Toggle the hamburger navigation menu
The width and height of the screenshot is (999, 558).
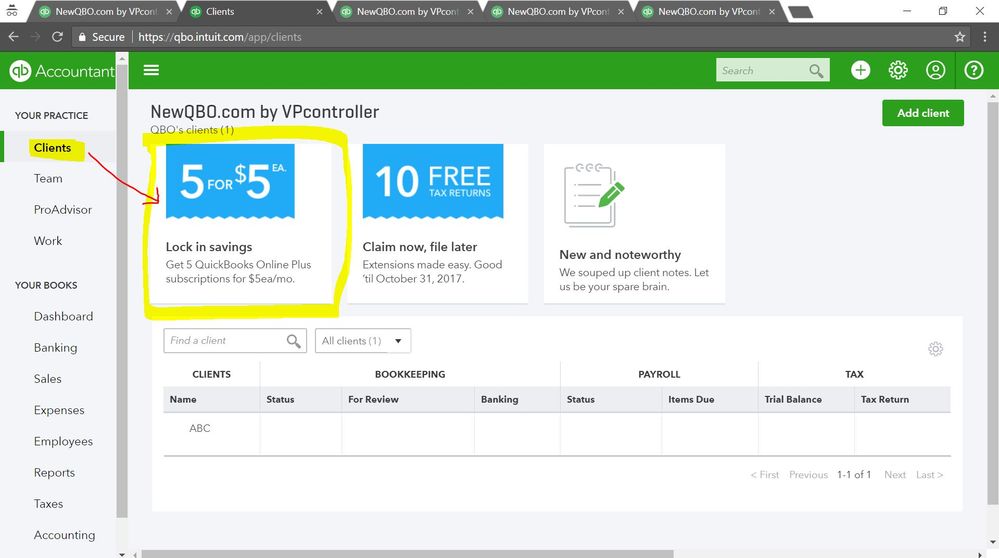coord(151,70)
